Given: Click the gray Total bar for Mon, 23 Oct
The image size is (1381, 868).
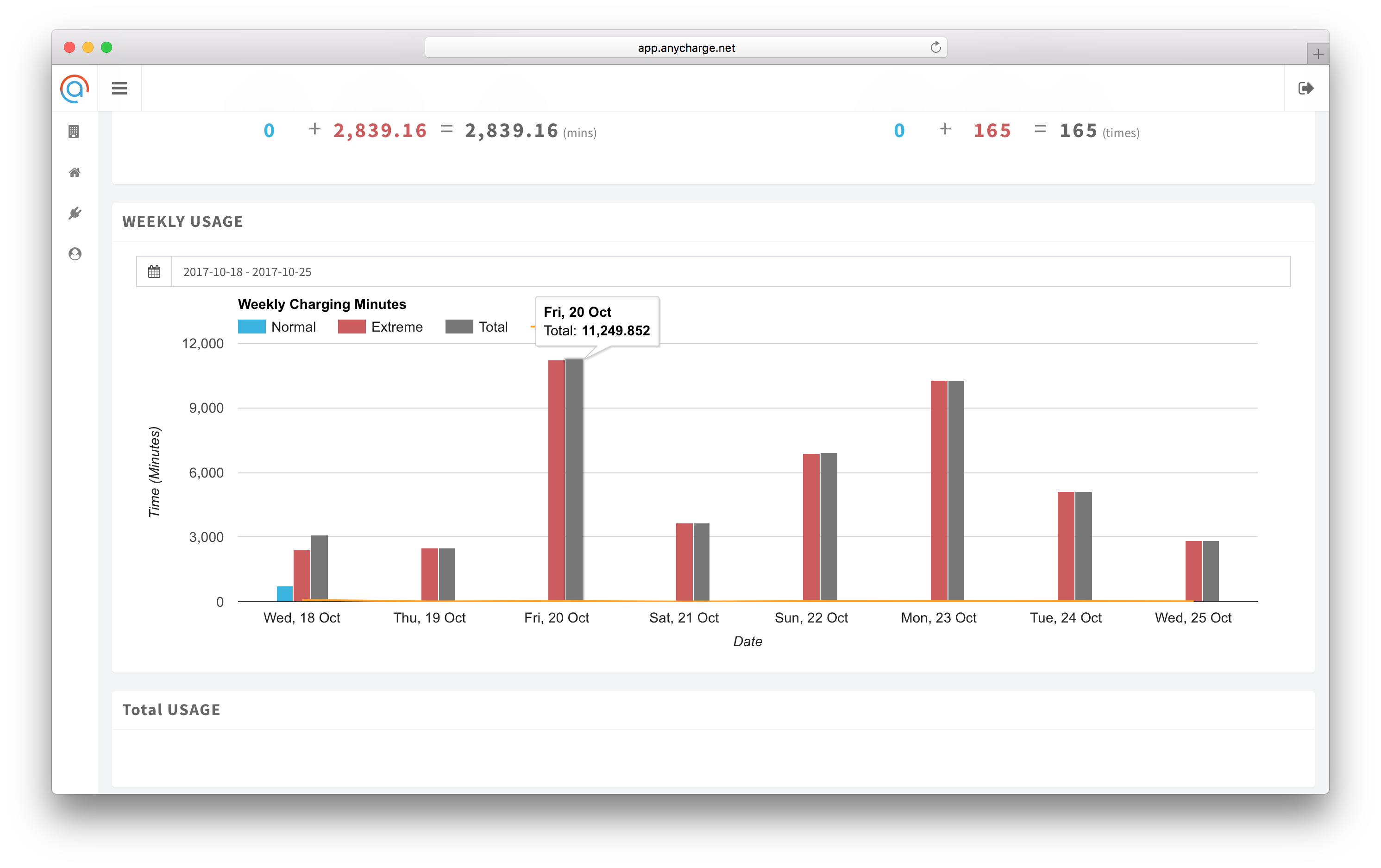Looking at the screenshot, I should 956,491.
